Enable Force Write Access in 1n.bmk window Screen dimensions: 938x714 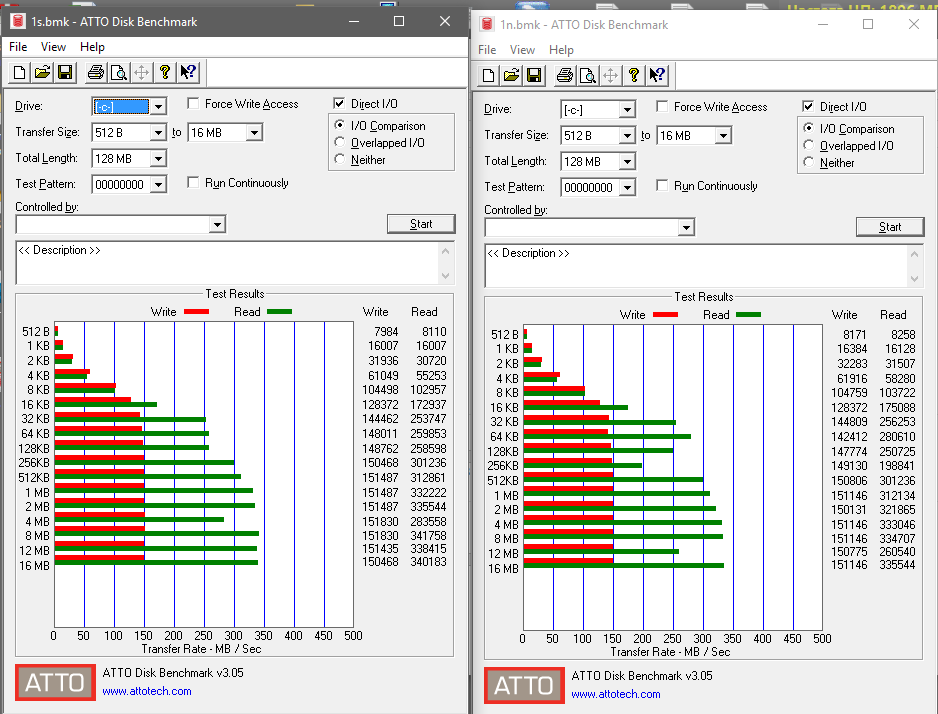click(x=662, y=106)
